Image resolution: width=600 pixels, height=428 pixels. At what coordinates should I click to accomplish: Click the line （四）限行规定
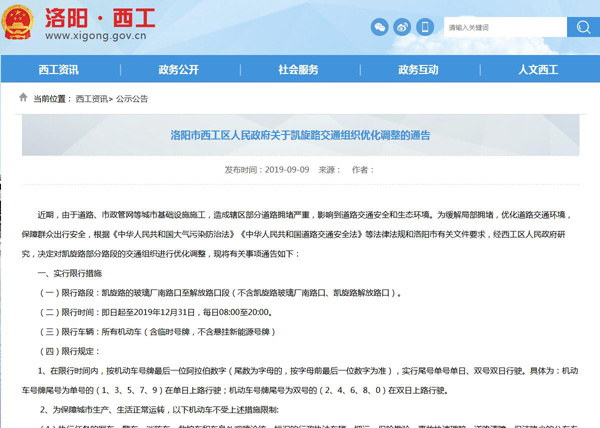pyautogui.click(x=69, y=352)
